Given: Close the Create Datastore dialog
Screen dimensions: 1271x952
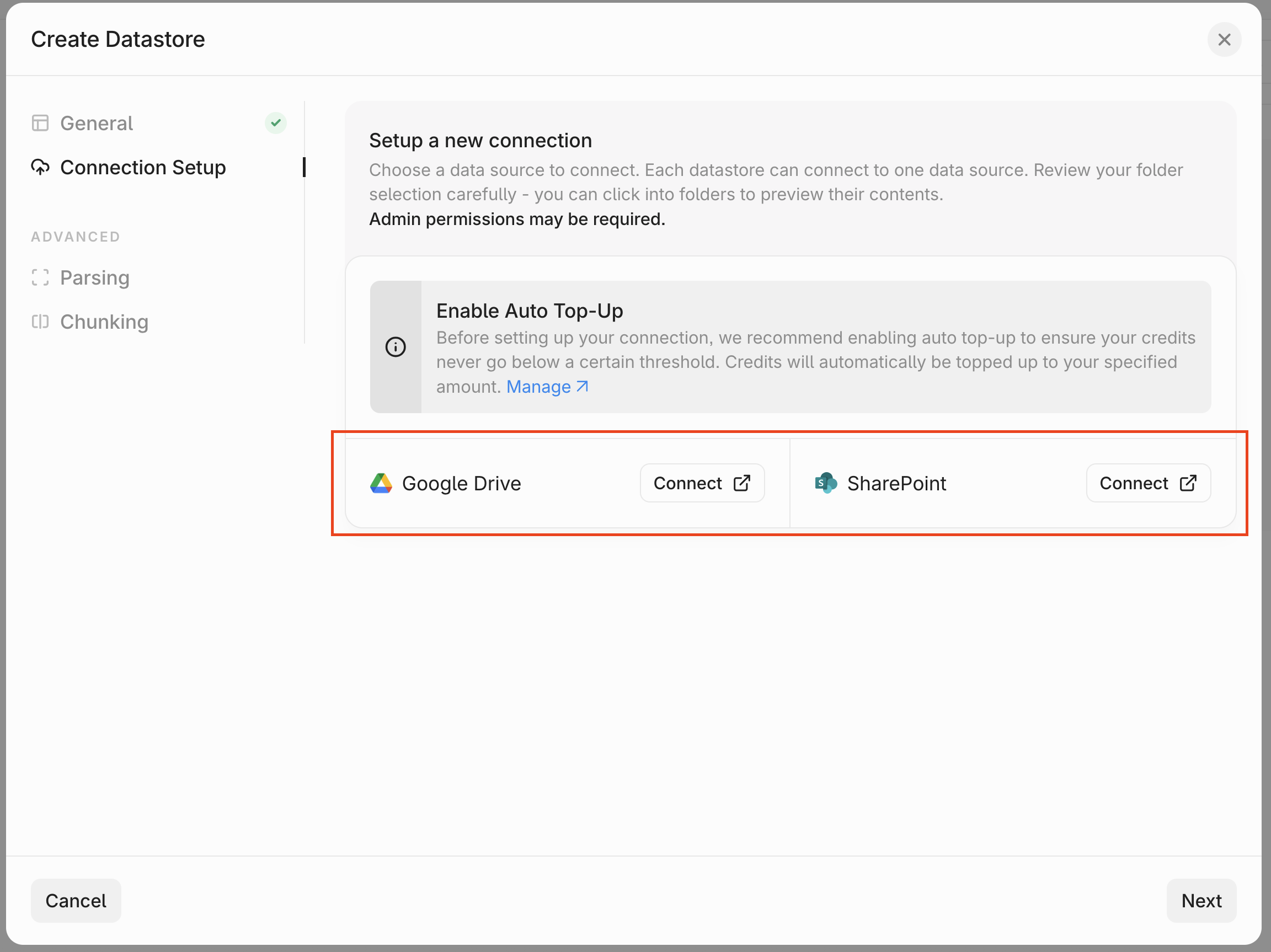Looking at the screenshot, I should [x=1224, y=40].
